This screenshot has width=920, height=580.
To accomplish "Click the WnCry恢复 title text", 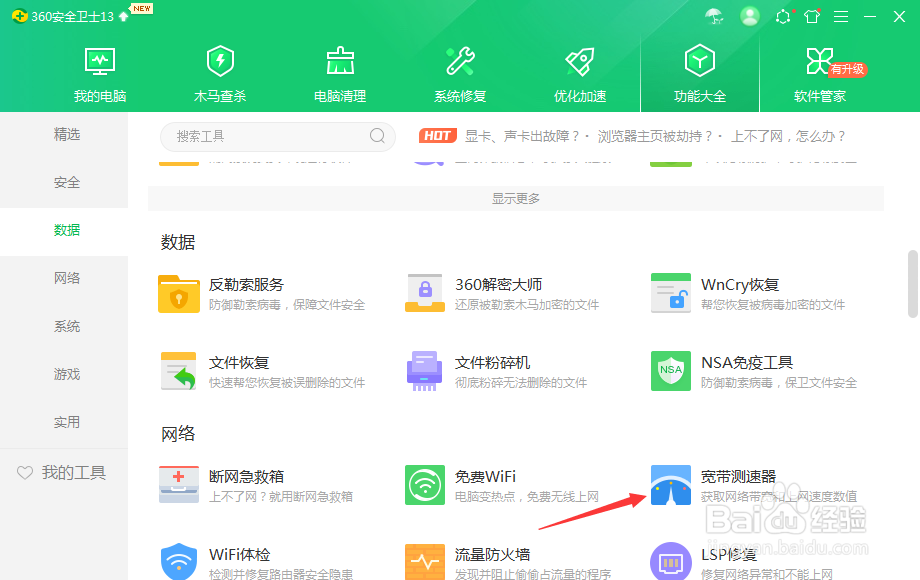I will tap(740, 285).
